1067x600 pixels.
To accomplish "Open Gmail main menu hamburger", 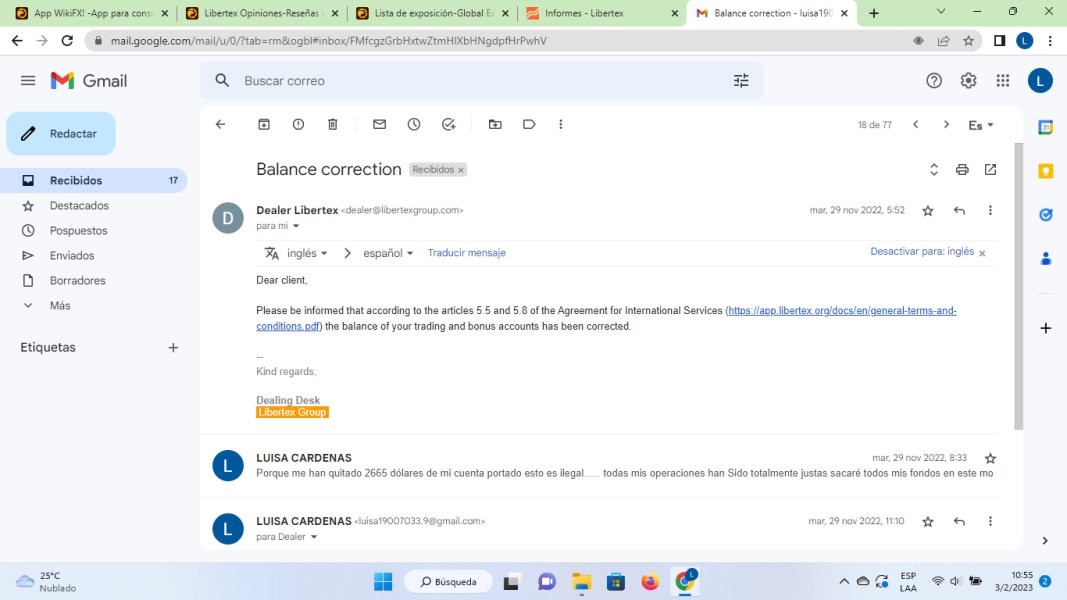I will [28, 81].
